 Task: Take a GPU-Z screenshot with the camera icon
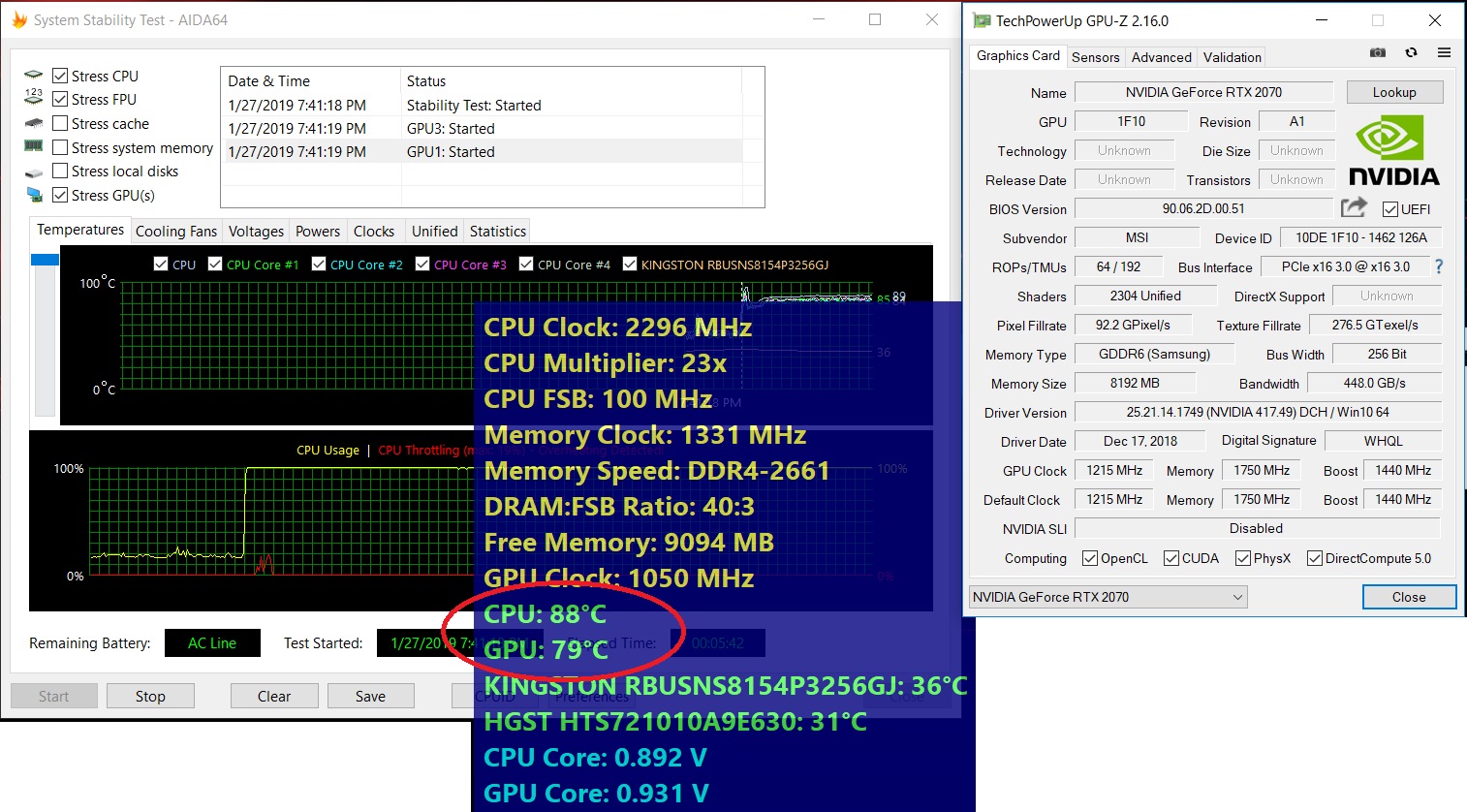(1377, 52)
